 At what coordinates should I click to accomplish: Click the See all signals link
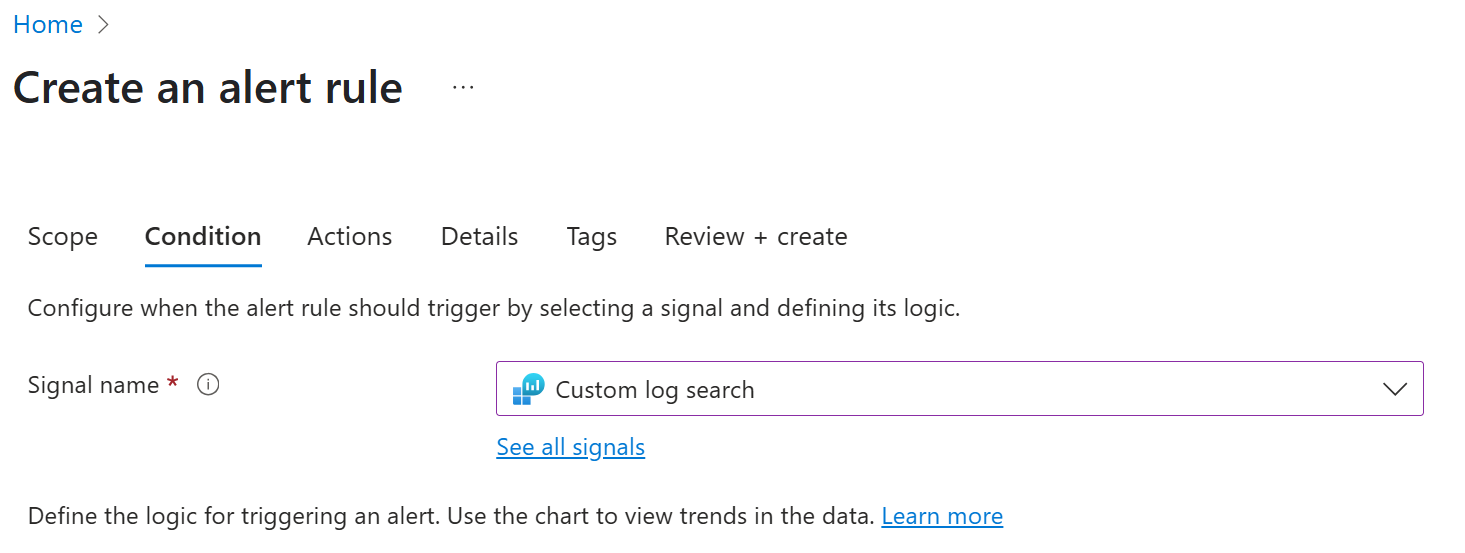tap(571, 447)
